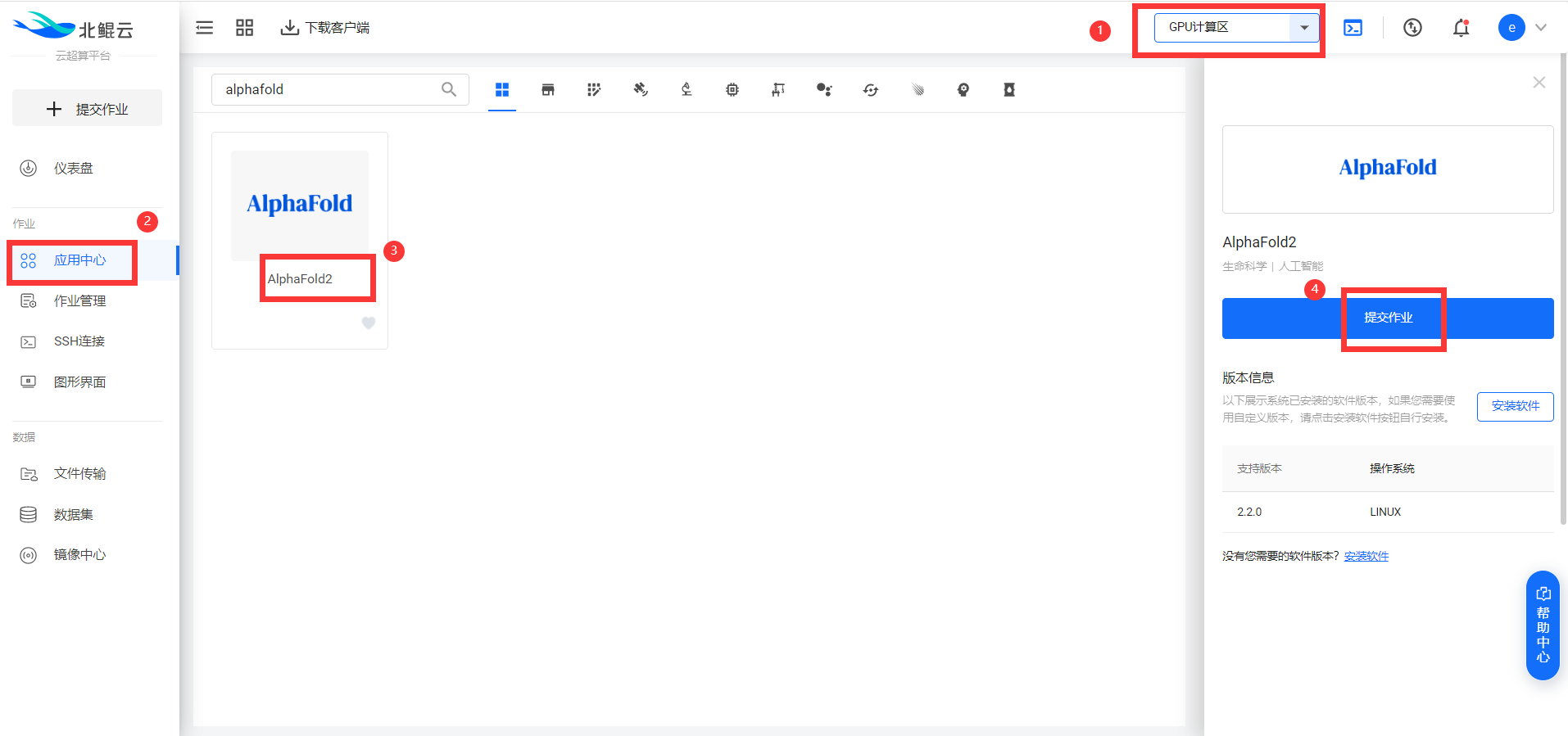The width and height of the screenshot is (1568, 736).
Task: Select the bubbles molecule category icon
Action: tap(824, 89)
